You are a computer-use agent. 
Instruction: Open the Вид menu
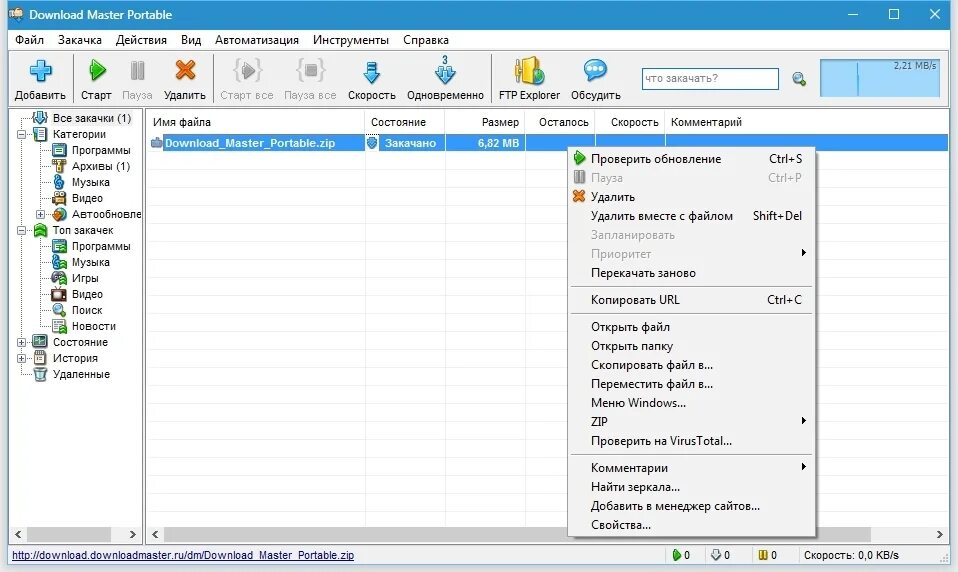point(191,40)
